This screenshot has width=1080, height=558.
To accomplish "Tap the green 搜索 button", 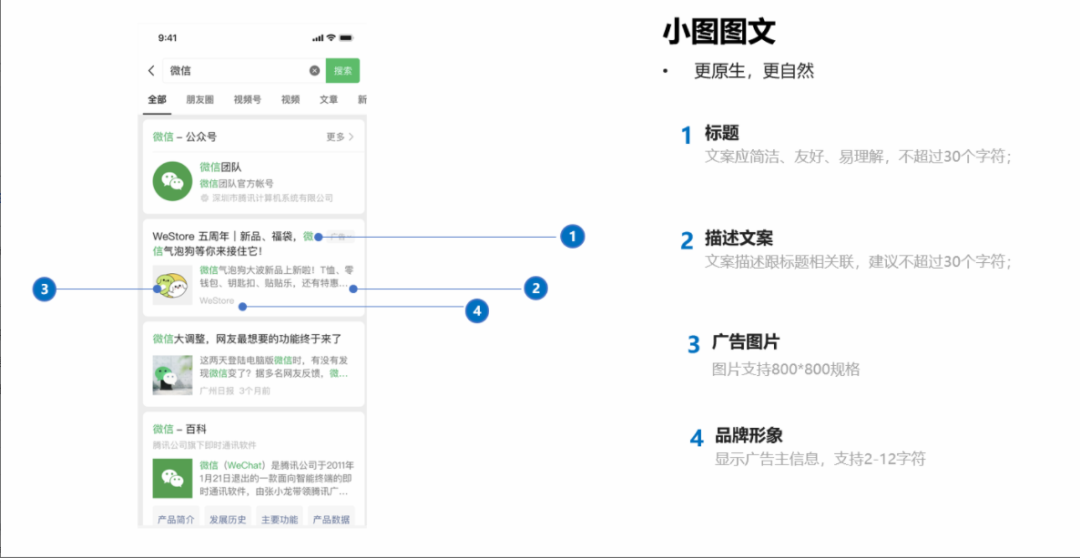I will (x=343, y=70).
